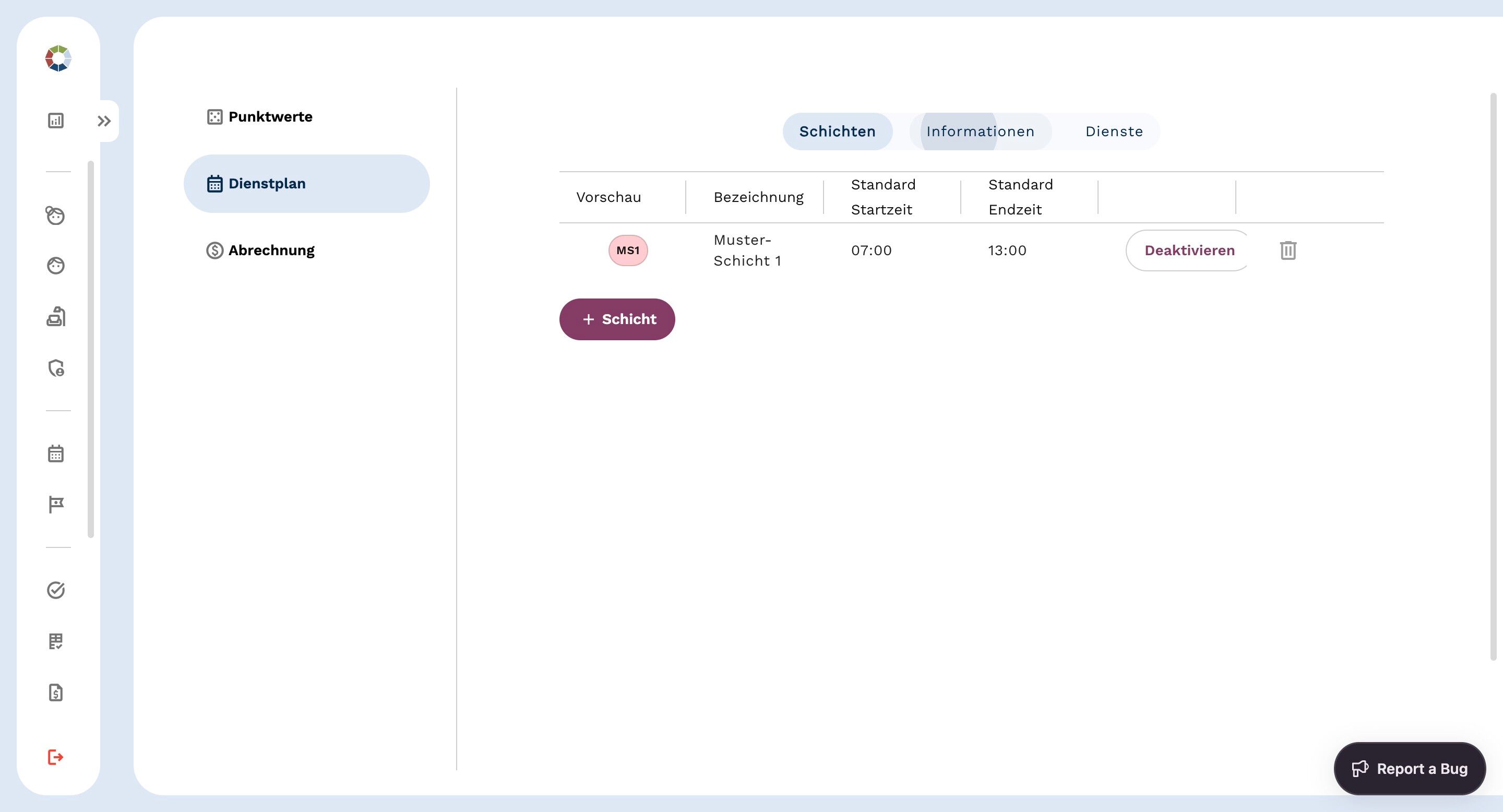
Task: Open the dashboard chart icon
Action: click(x=55, y=121)
